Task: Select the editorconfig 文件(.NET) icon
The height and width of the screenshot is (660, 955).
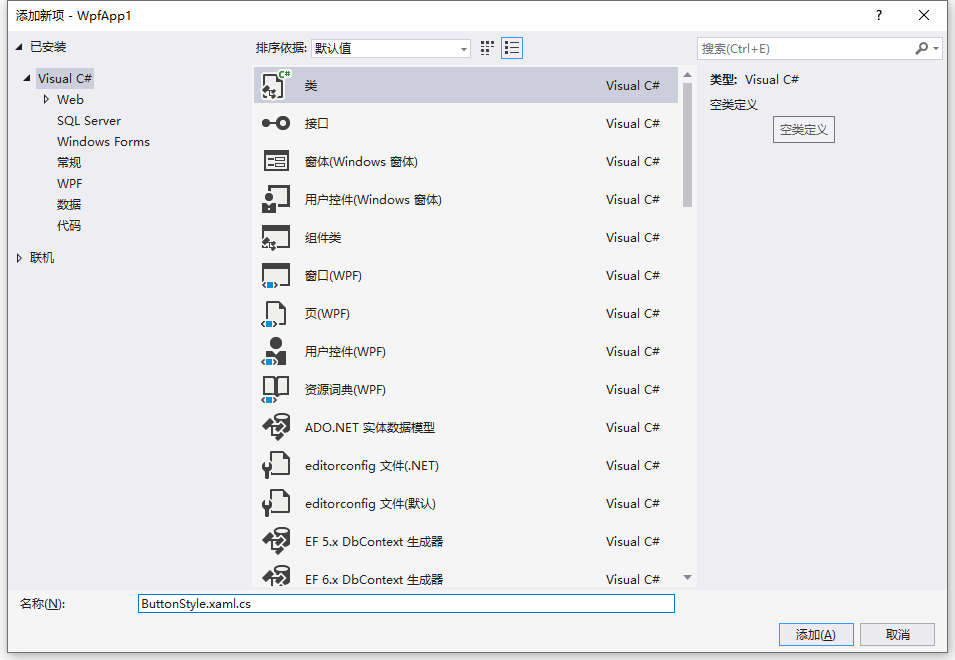Action: 276,466
